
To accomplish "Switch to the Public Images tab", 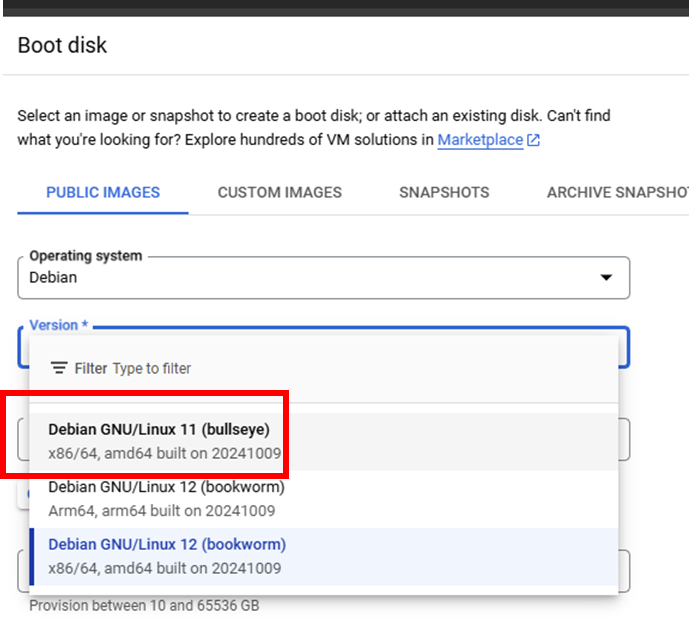I will click(x=103, y=192).
